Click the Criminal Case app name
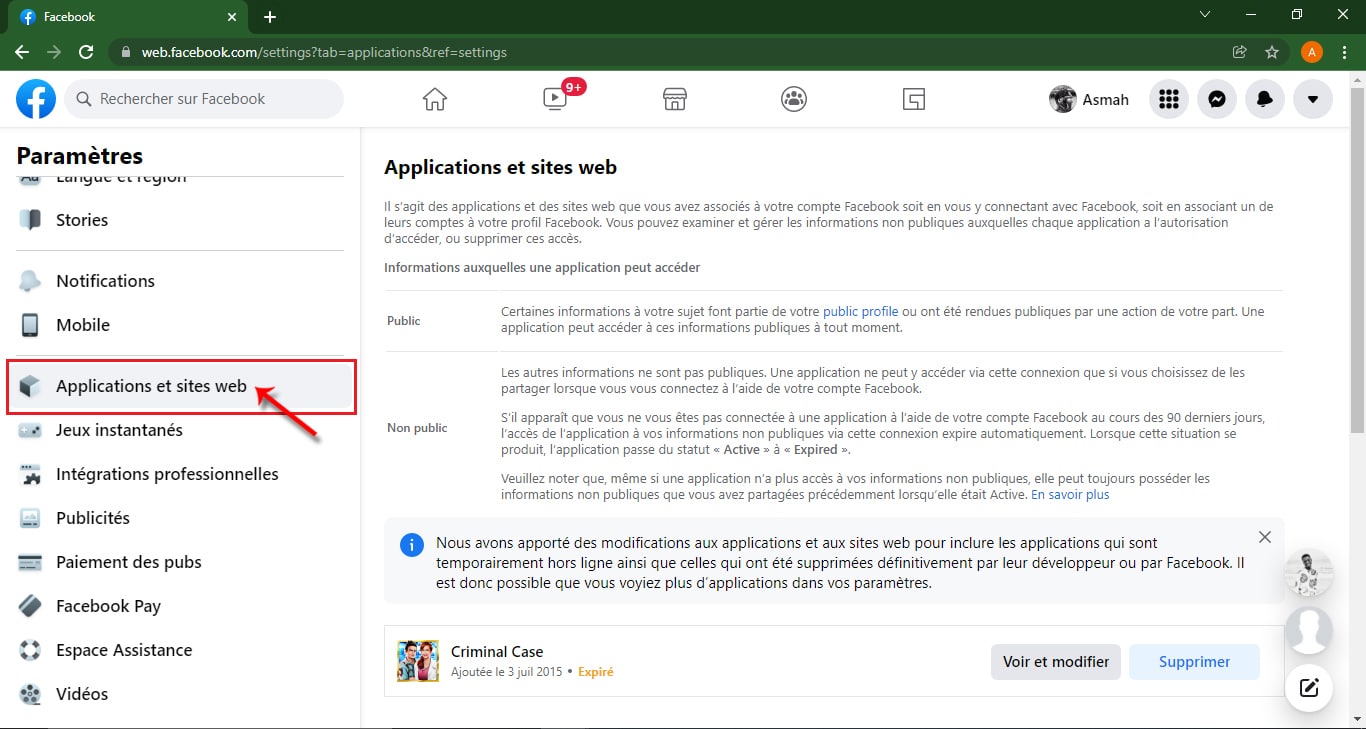The image size is (1366, 729). tap(497, 652)
